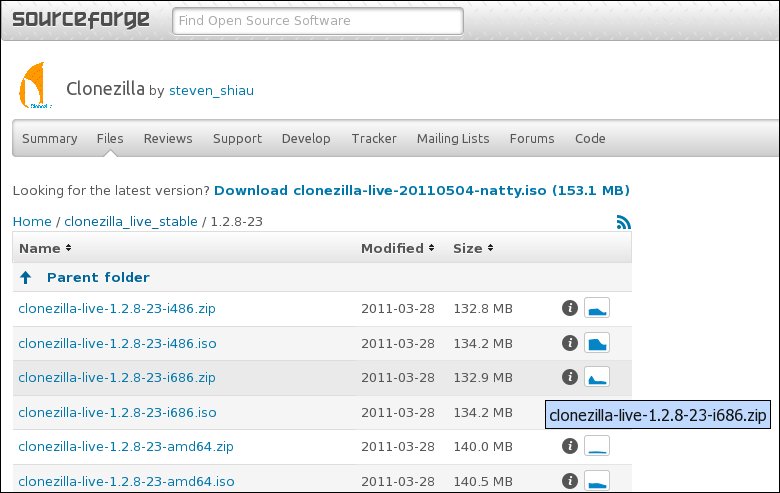780x493 pixels.
Task: Show info for clonezilla-live-1.2.8-23-i486.iso
Action: point(570,343)
